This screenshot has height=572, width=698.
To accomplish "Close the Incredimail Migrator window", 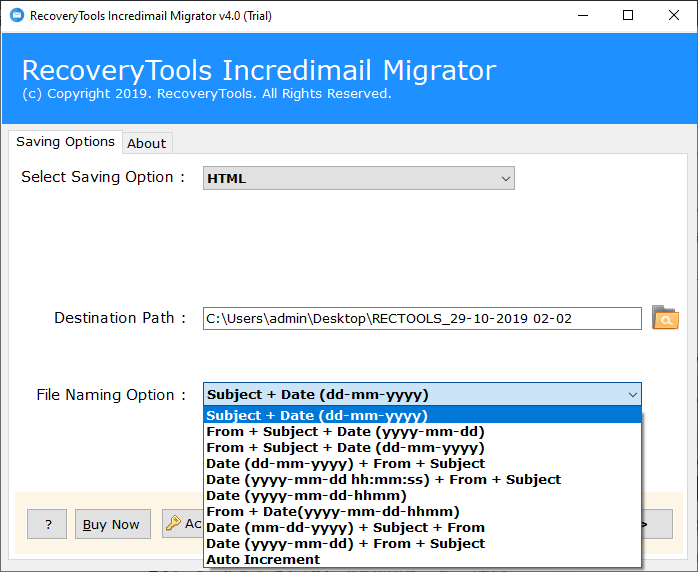I will (x=674, y=16).
